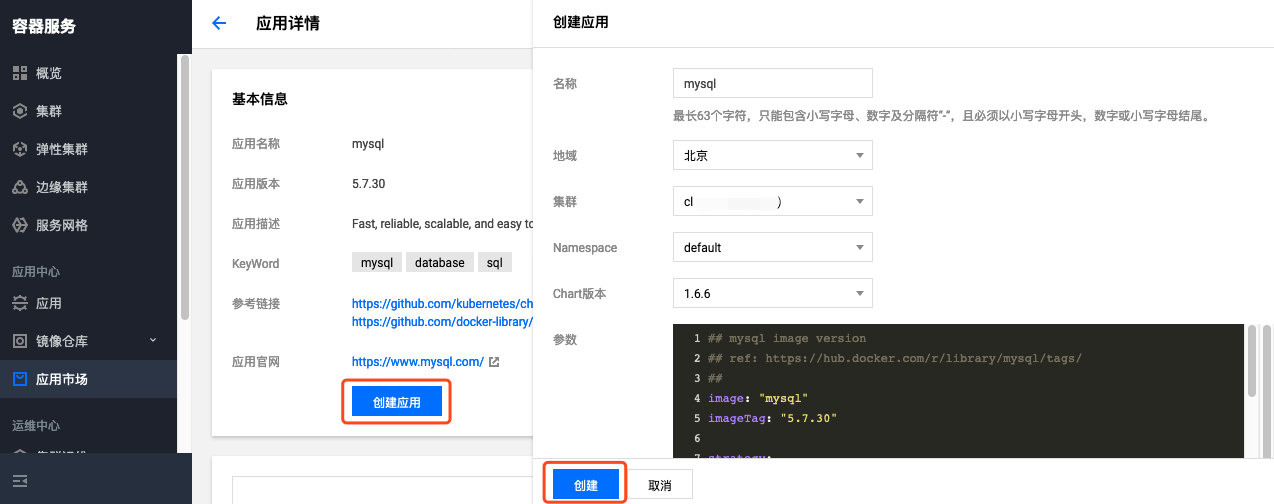Screen dimensions: 1274x504
Task: Open the https://www.mysql.com/ link
Action: 418,362
